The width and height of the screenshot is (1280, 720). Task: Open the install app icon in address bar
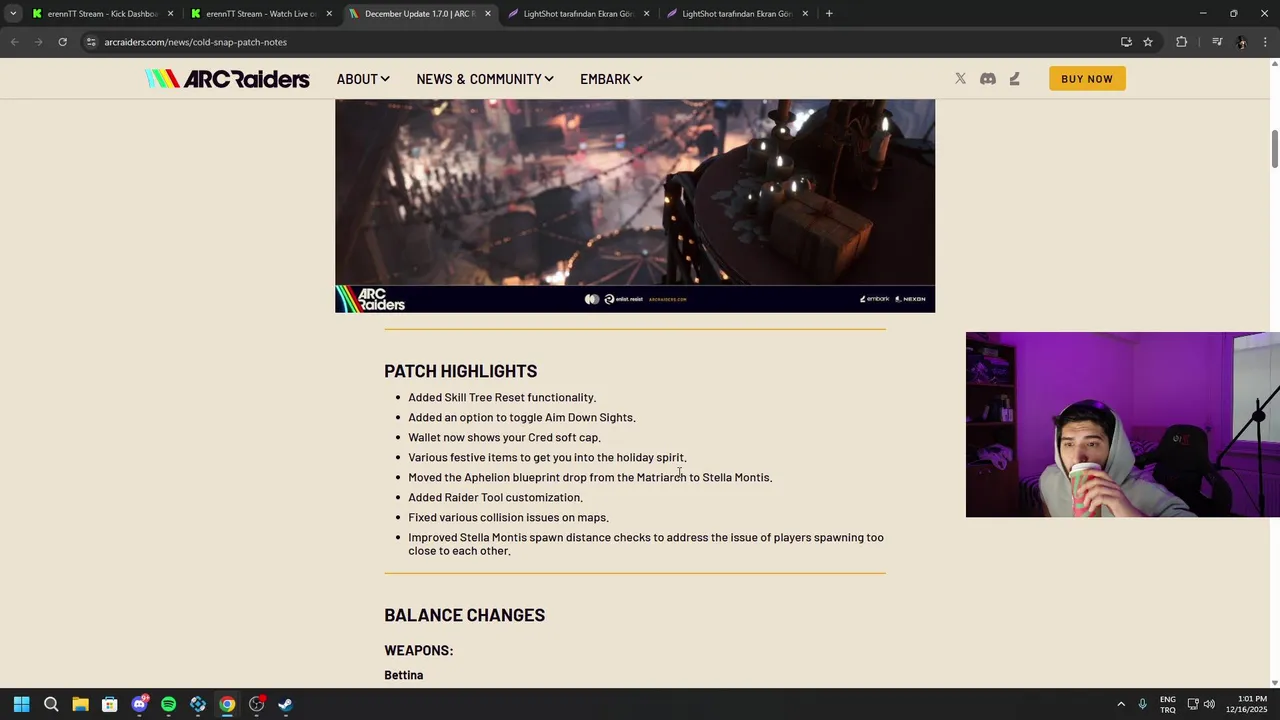click(x=1126, y=42)
